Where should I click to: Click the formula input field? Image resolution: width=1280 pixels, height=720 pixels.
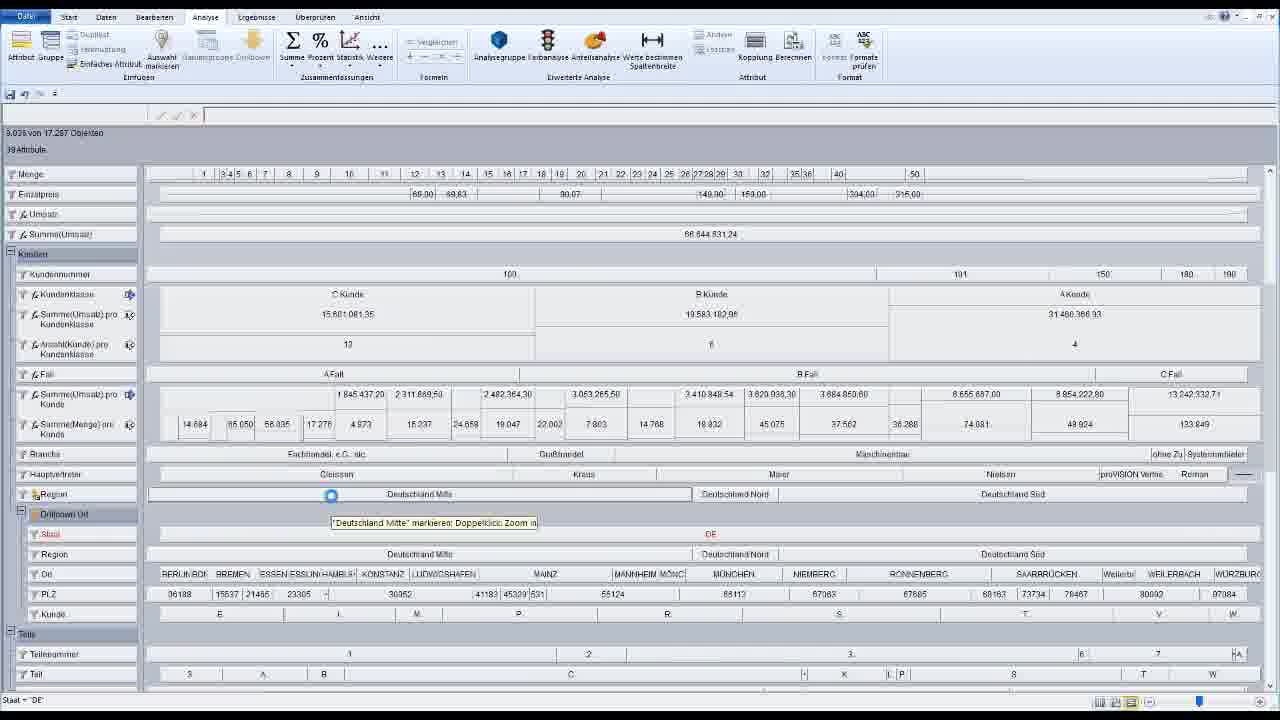(x=738, y=115)
